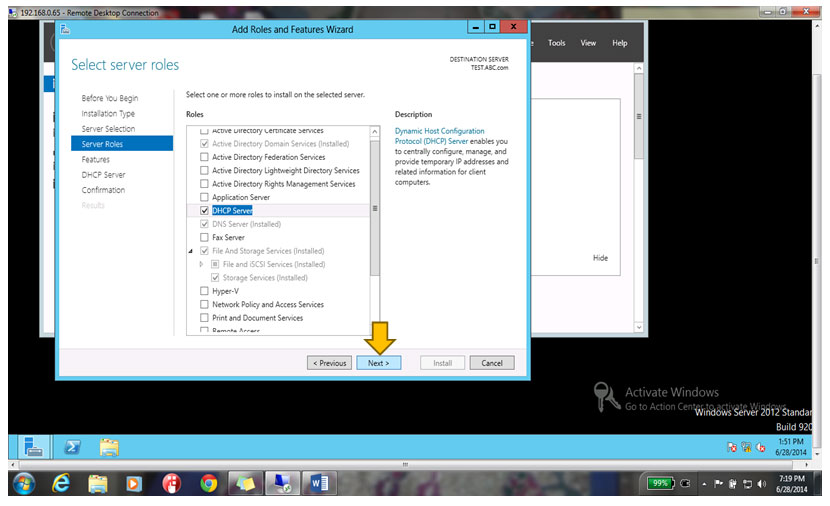Go to the Server Selection step
This screenshot has width=830, height=506.
point(108,129)
